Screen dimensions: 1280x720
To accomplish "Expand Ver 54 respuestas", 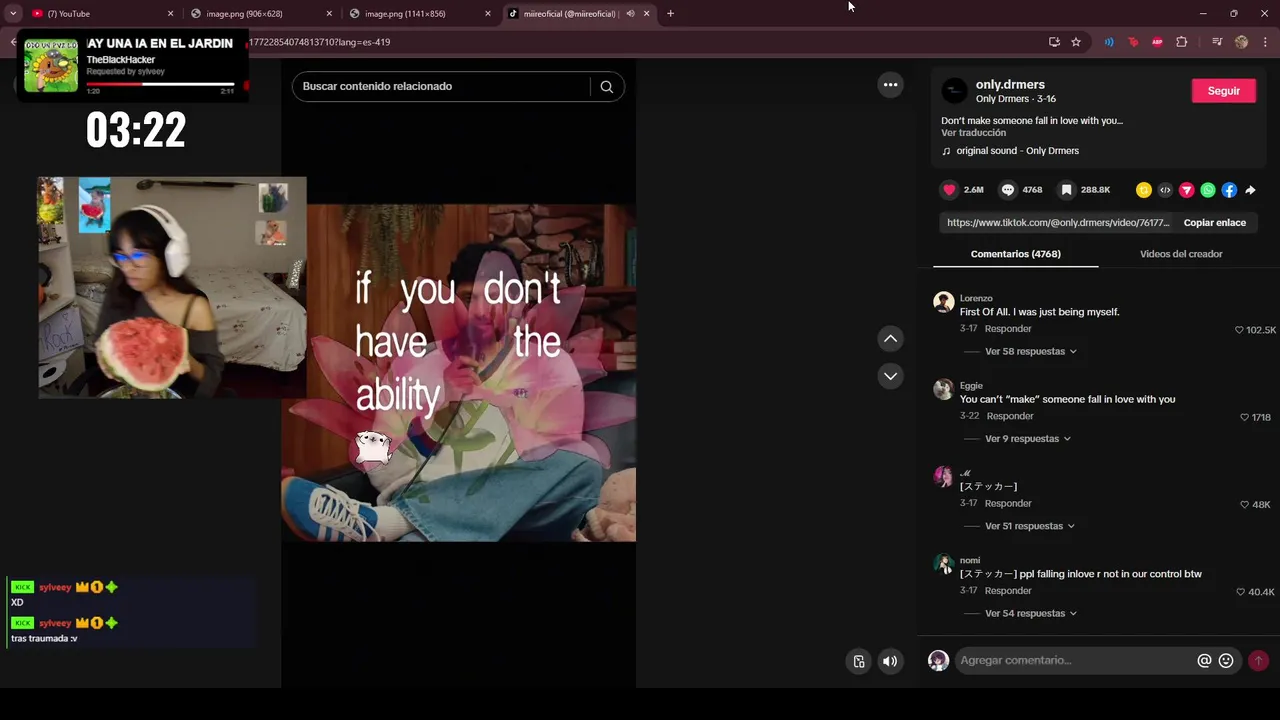I will pyautogui.click(x=1030, y=614).
